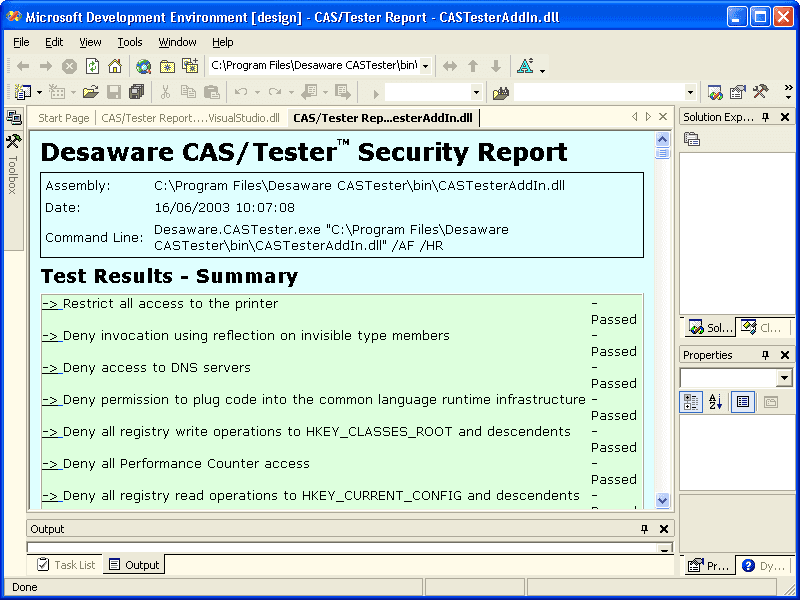This screenshot has height=600, width=800.
Task: Click the Add to Favorites icon
Action: pyautogui.click(x=190, y=66)
